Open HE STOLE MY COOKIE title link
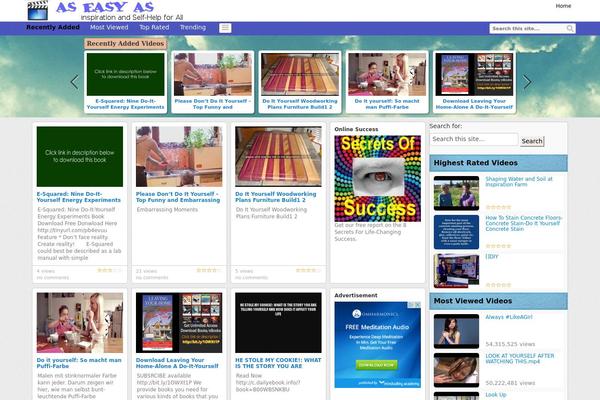The height and width of the screenshot is (400, 600). click(x=278, y=363)
